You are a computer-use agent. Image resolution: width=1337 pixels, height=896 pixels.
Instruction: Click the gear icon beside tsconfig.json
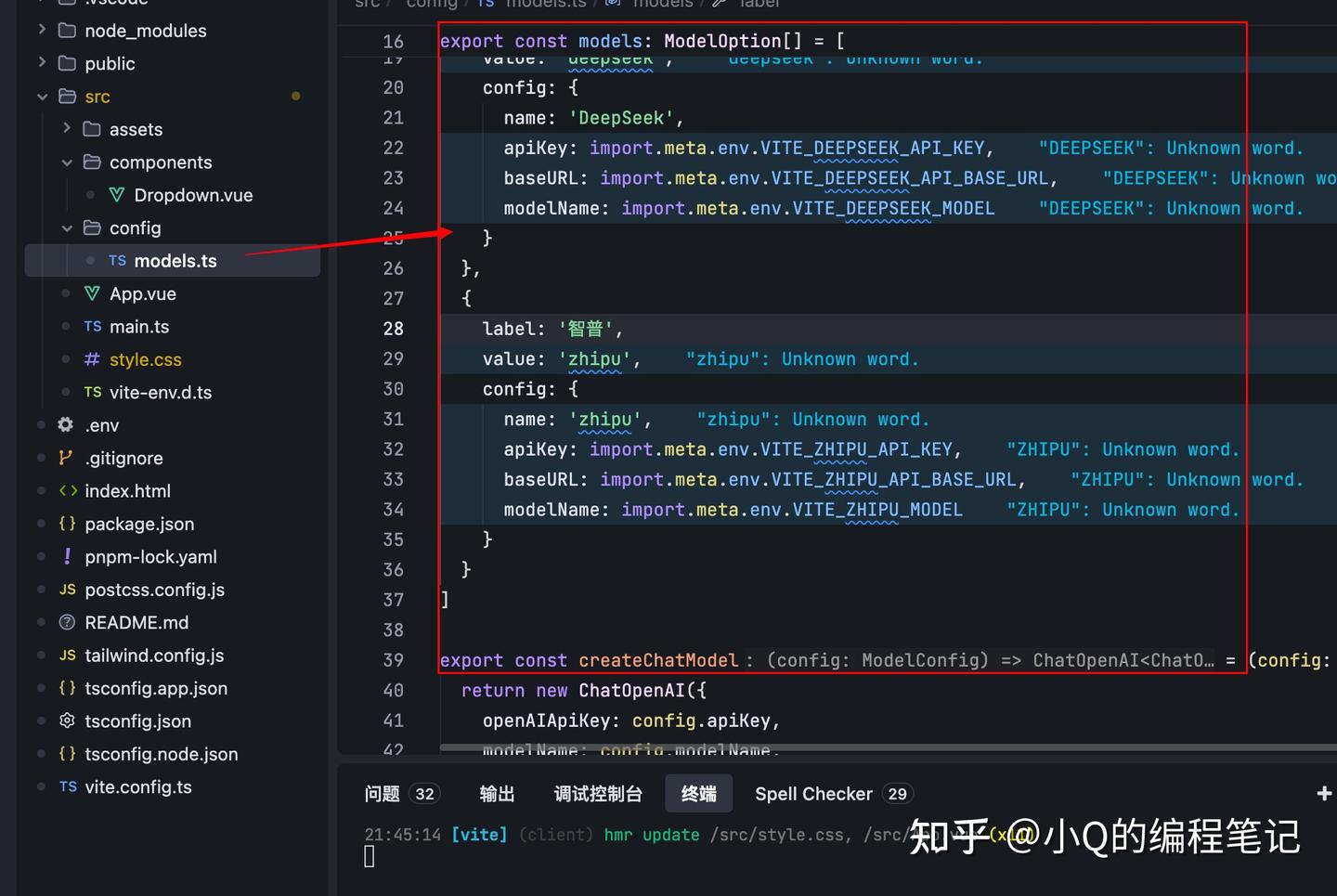pyautogui.click(x=66, y=721)
